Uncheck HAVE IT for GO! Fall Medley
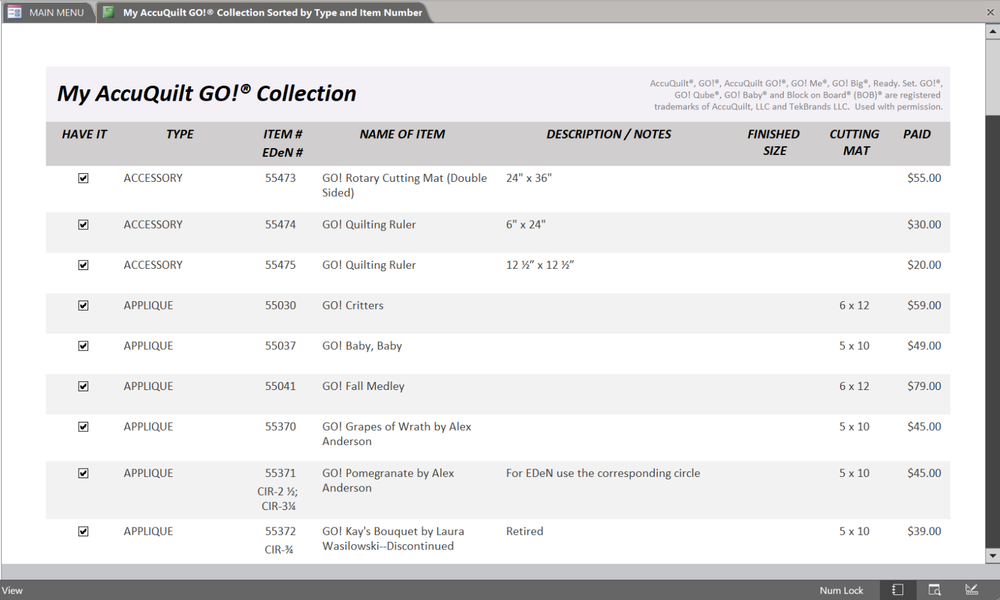Viewport: 1000px width, 600px height. point(83,386)
